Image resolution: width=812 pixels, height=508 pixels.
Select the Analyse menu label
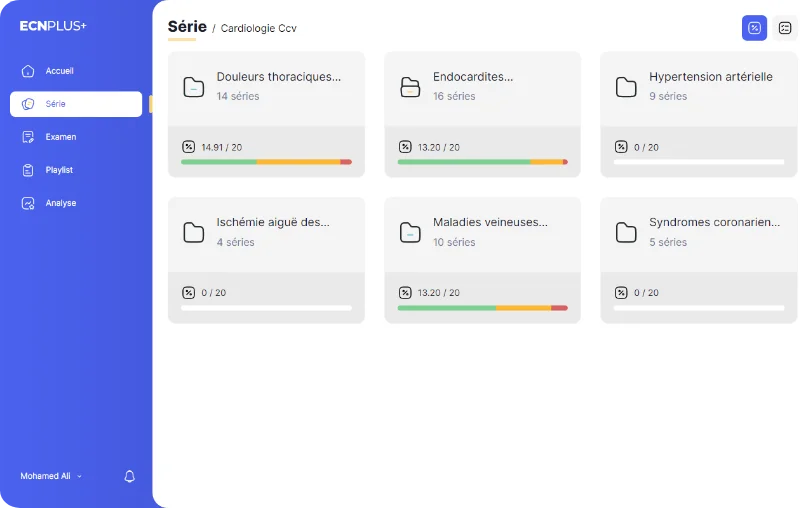click(x=61, y=203)
